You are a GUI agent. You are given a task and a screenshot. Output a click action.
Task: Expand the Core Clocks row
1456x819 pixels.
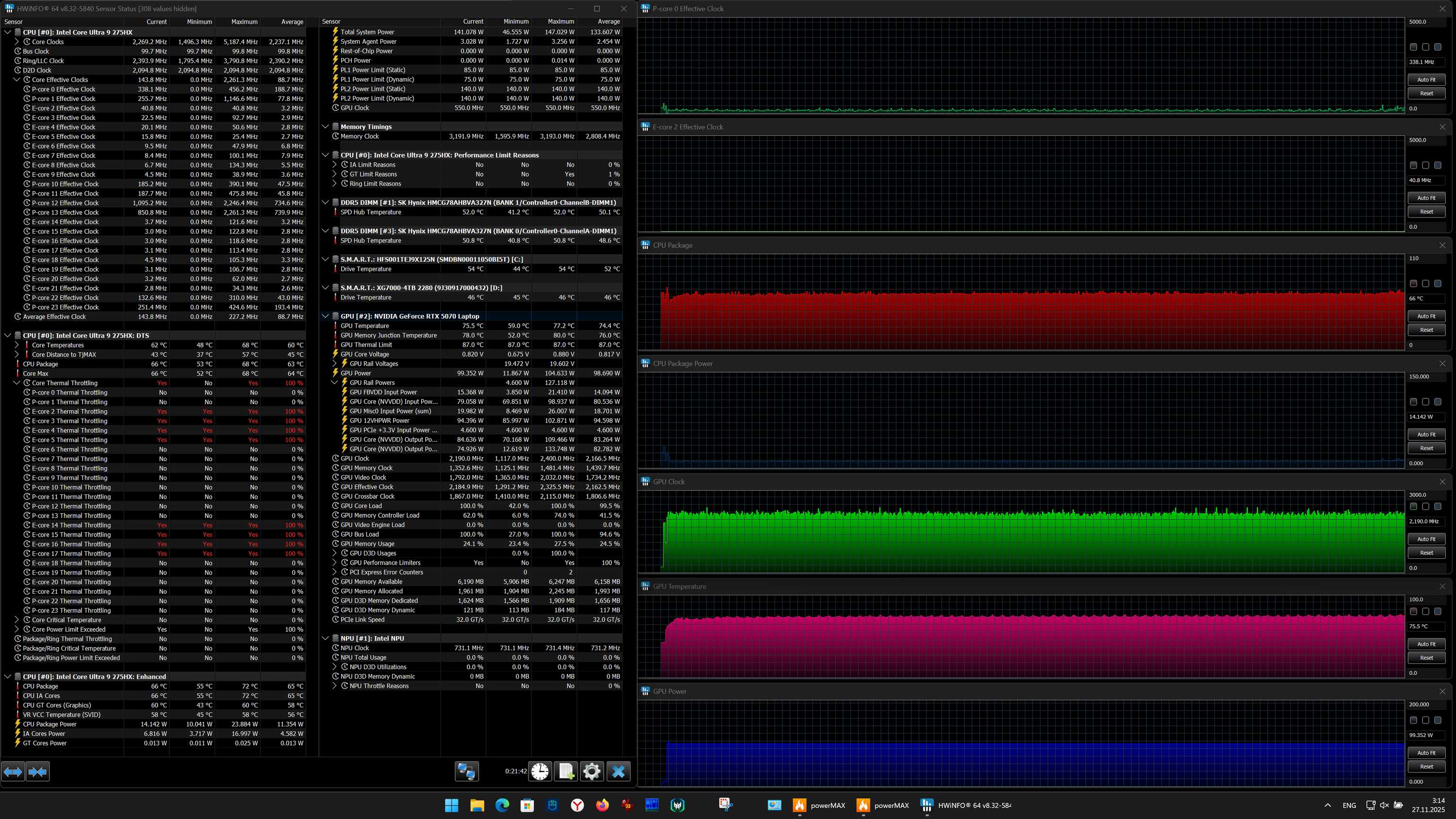[x=17, y=42]
